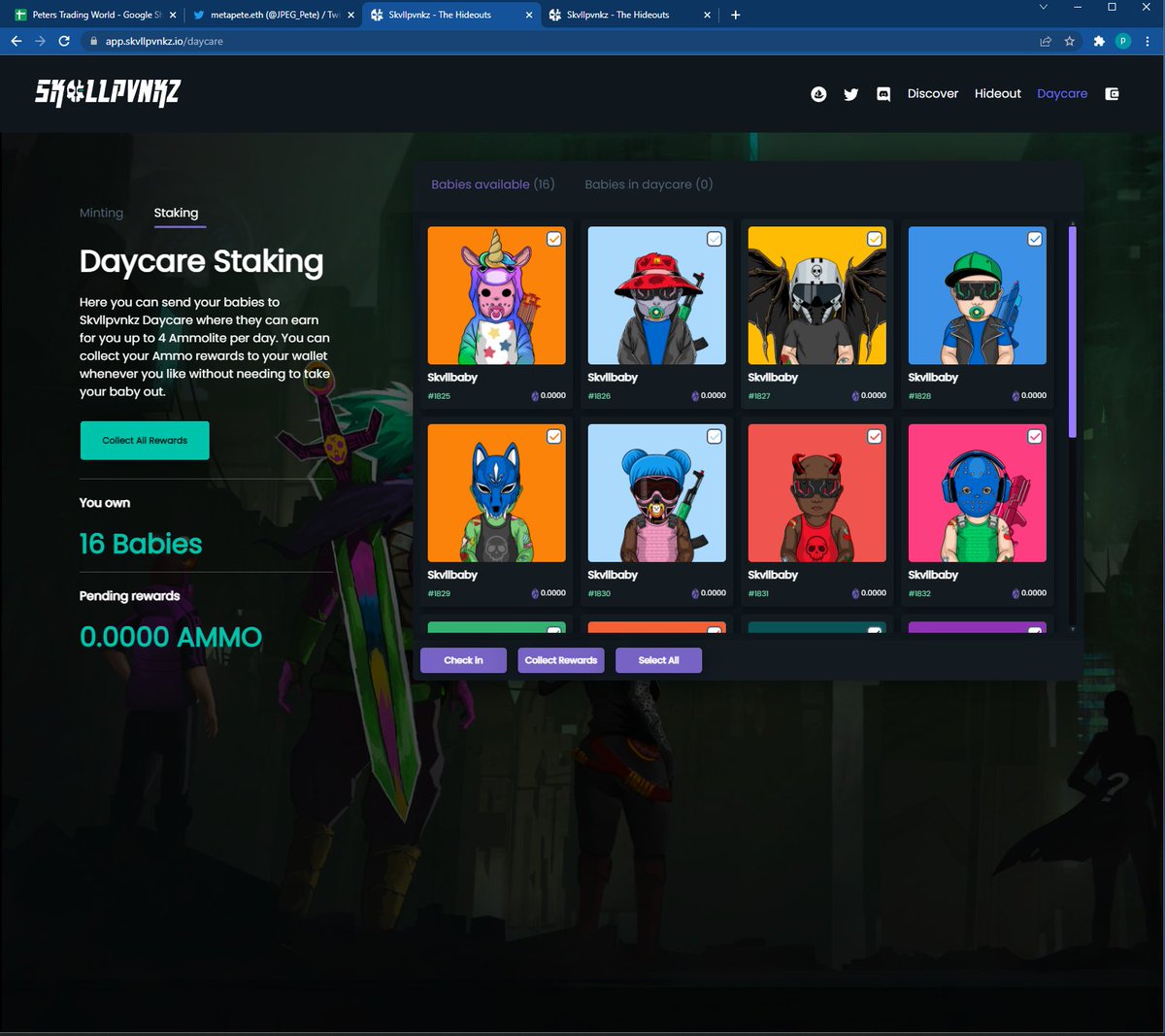This screenshot has width=1165, height=1036.
Task: Bookmark this page with the star icon
Action: coord(1070,41)
